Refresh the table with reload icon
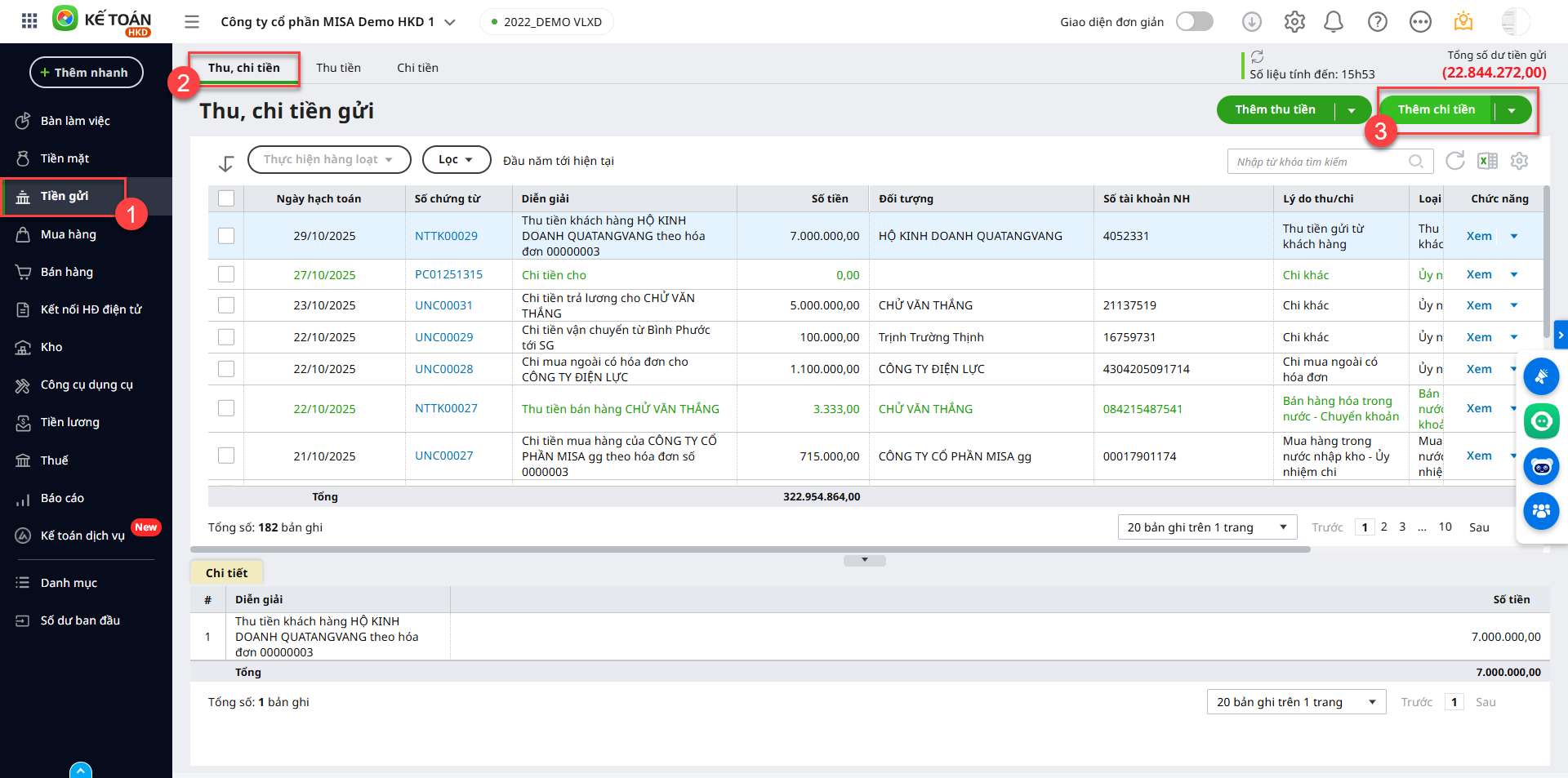The width and height of the screenshot is (1568, 778). tap(1454, 161)
